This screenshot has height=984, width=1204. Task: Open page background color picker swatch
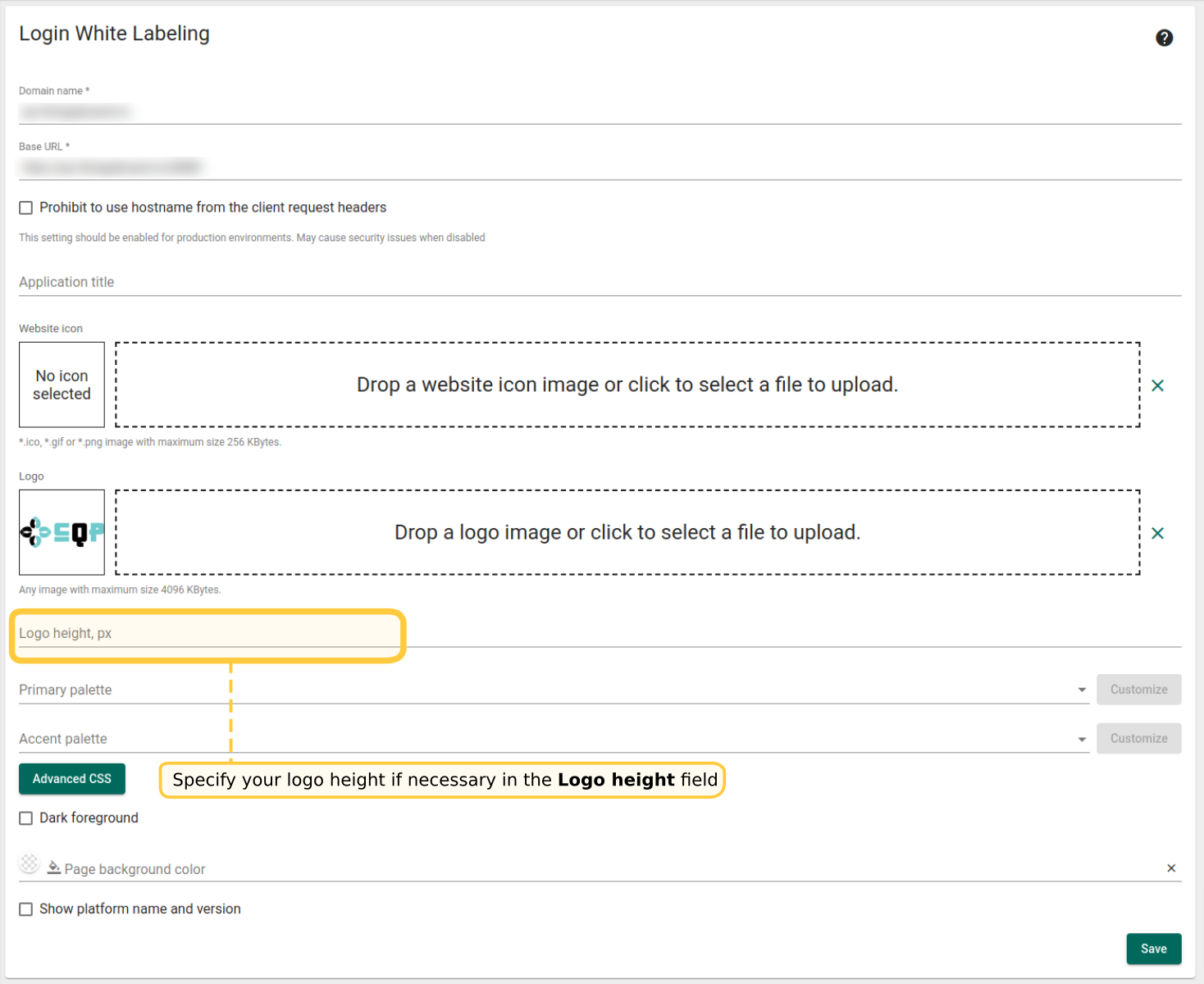coord(30,863)
